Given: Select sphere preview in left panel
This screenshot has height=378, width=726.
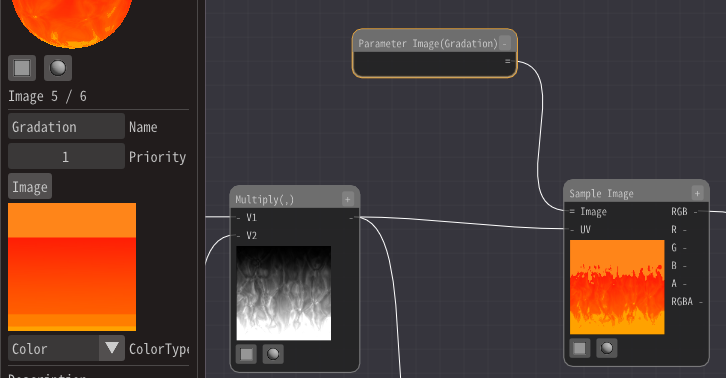Looking at the screenshot, I should [58, 68].
